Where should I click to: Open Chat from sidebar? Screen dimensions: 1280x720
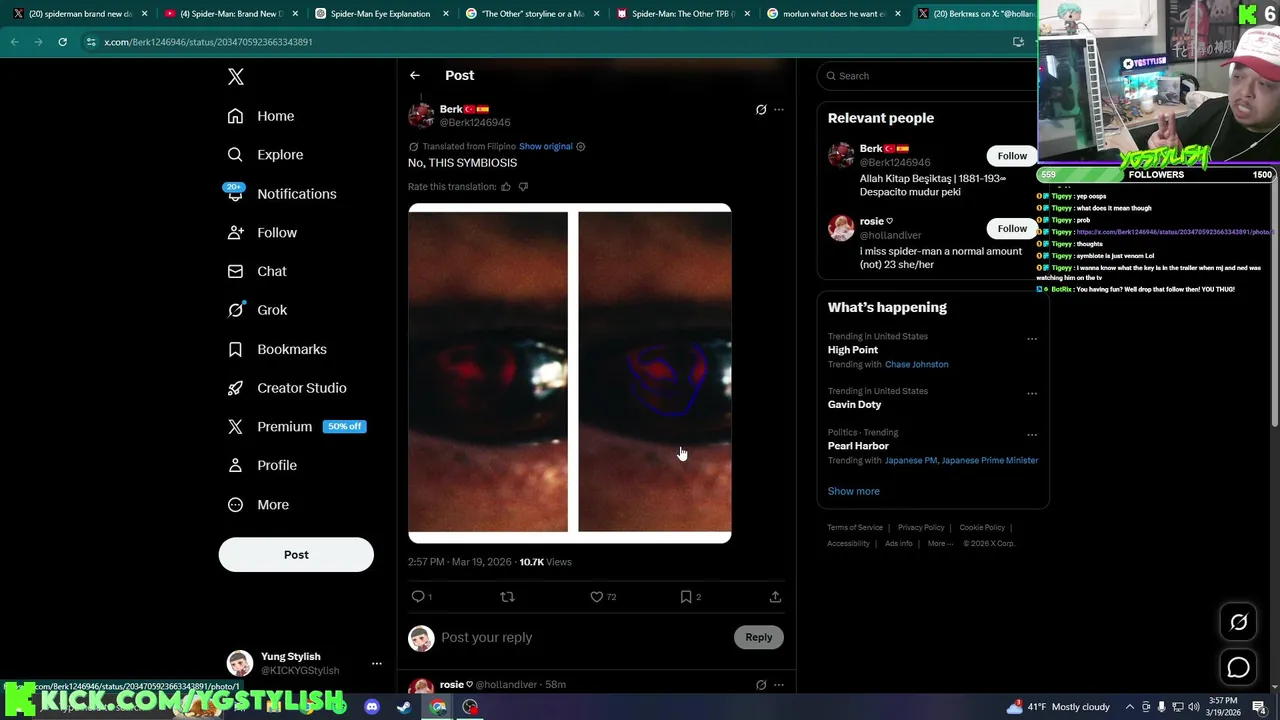point(256,271)
